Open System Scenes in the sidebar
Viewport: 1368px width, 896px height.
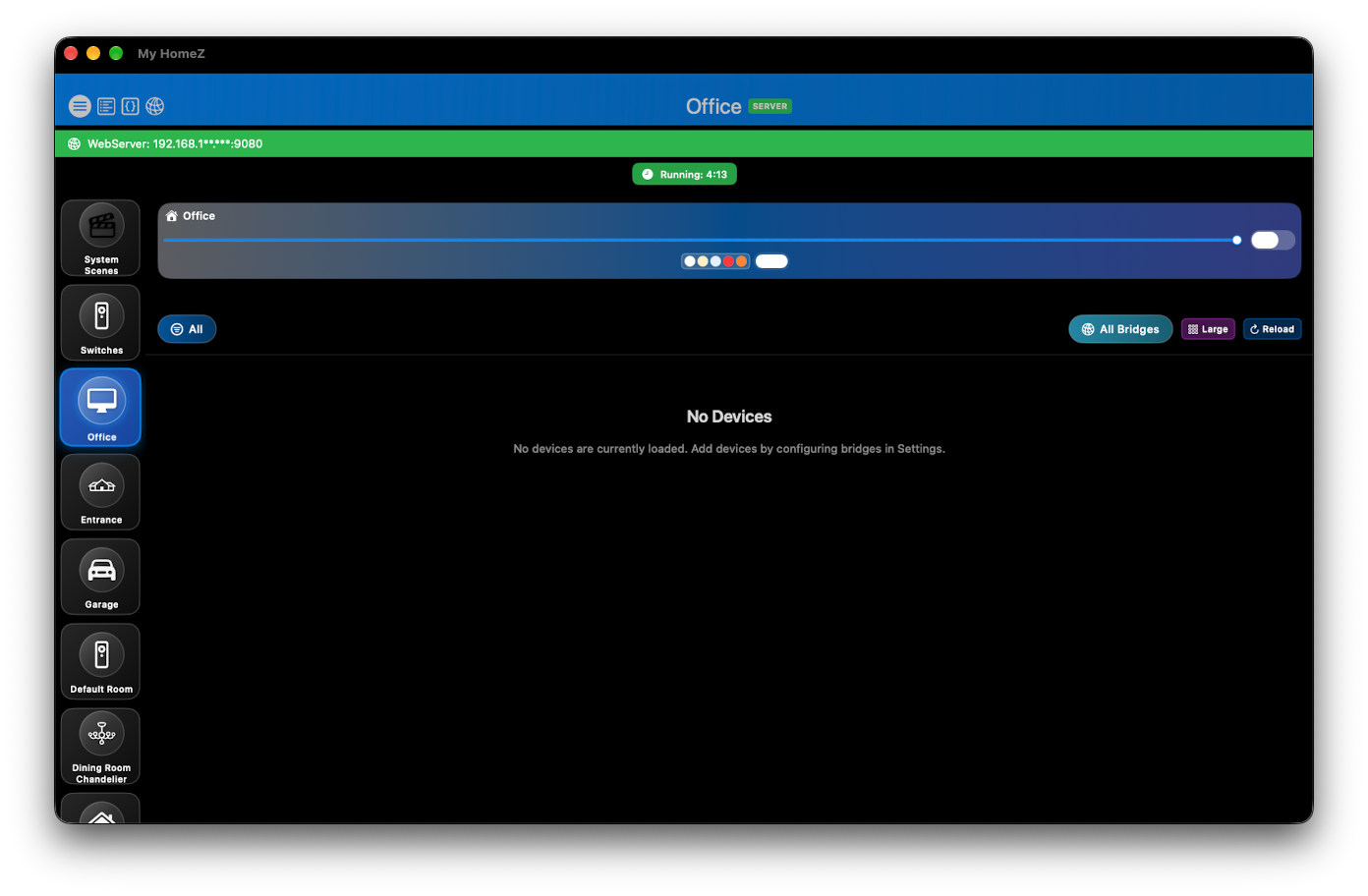(x=100, y=238)
